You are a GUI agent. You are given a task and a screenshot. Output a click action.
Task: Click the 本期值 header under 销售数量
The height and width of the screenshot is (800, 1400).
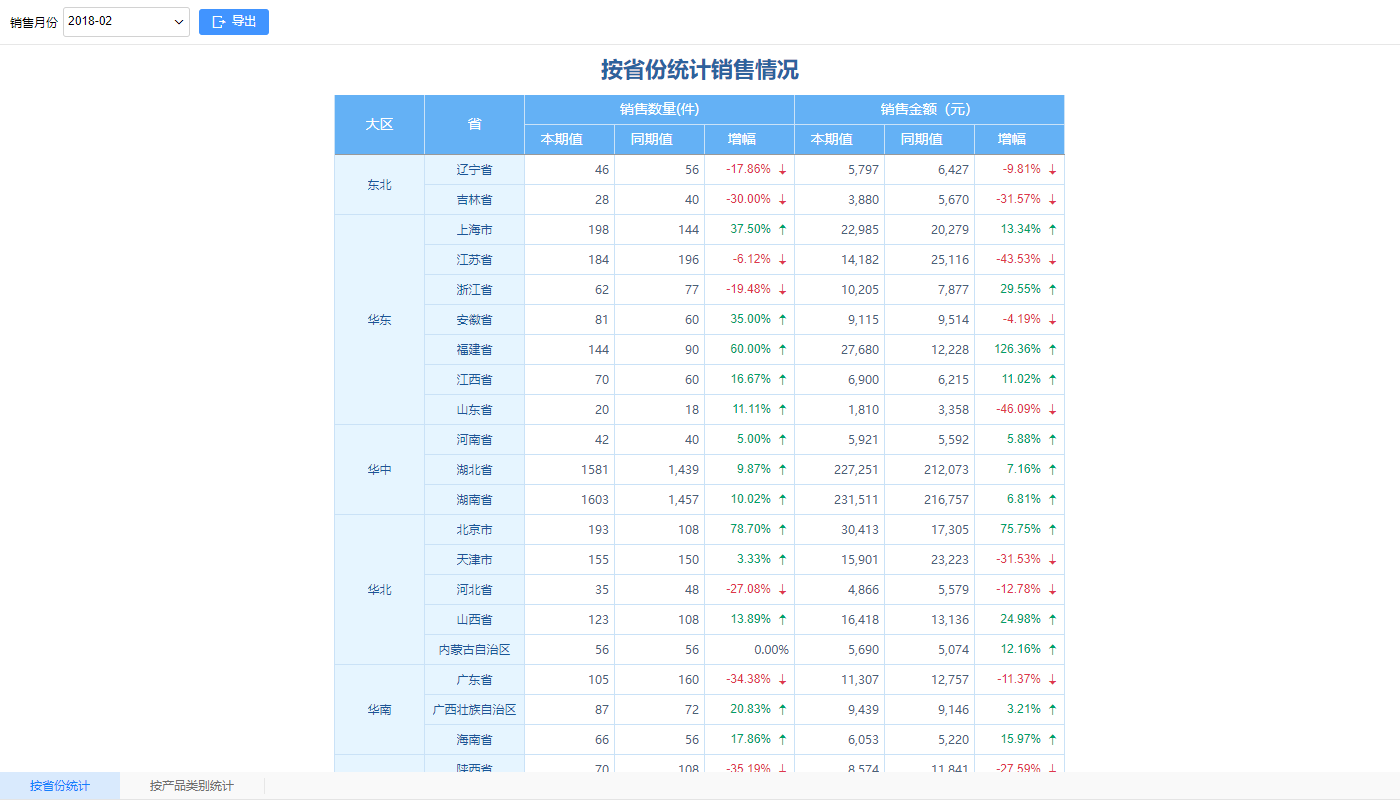pos(568,139)
